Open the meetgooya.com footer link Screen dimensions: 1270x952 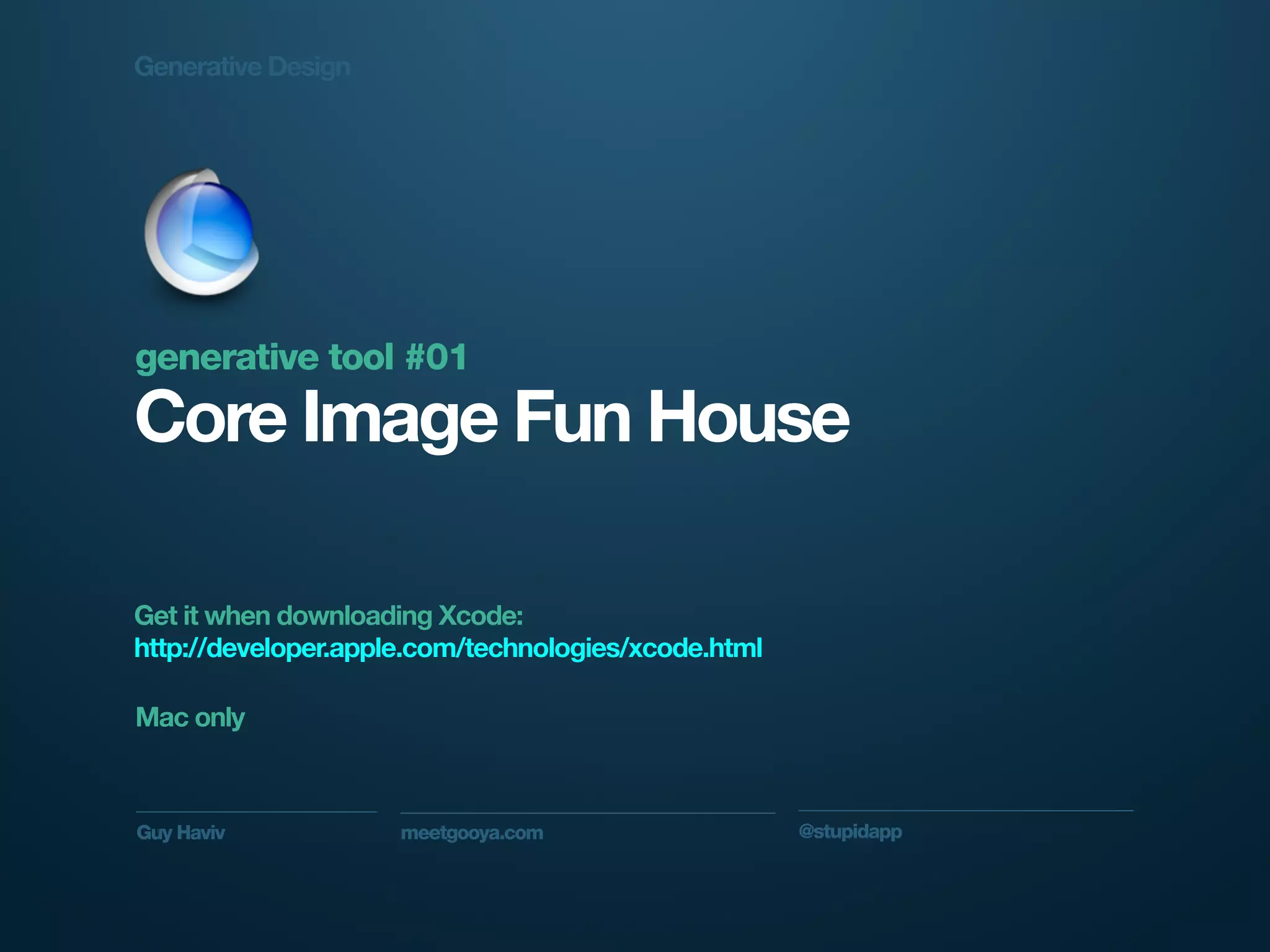click(472, 833)
